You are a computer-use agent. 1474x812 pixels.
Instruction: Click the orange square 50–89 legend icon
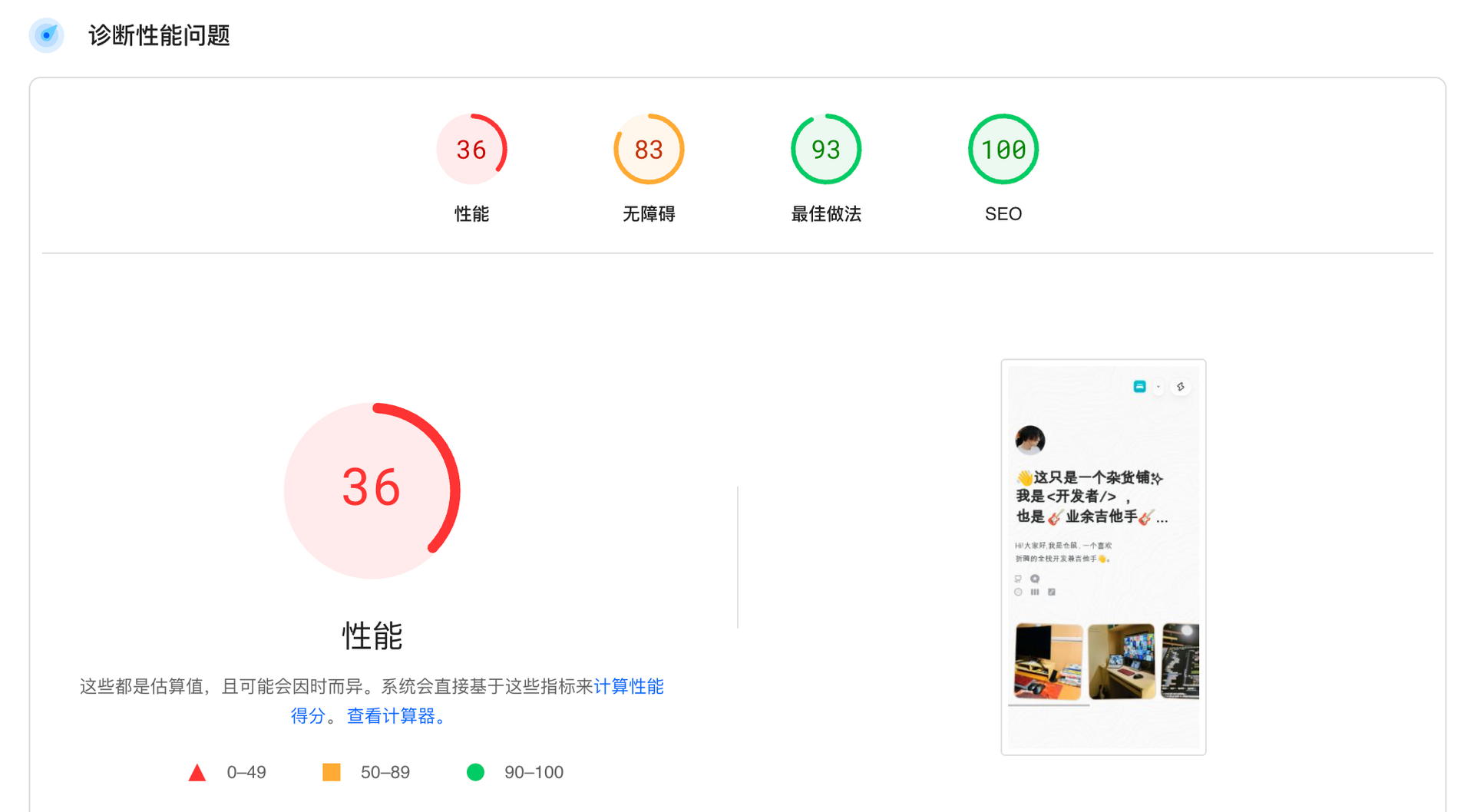point(331,772)
